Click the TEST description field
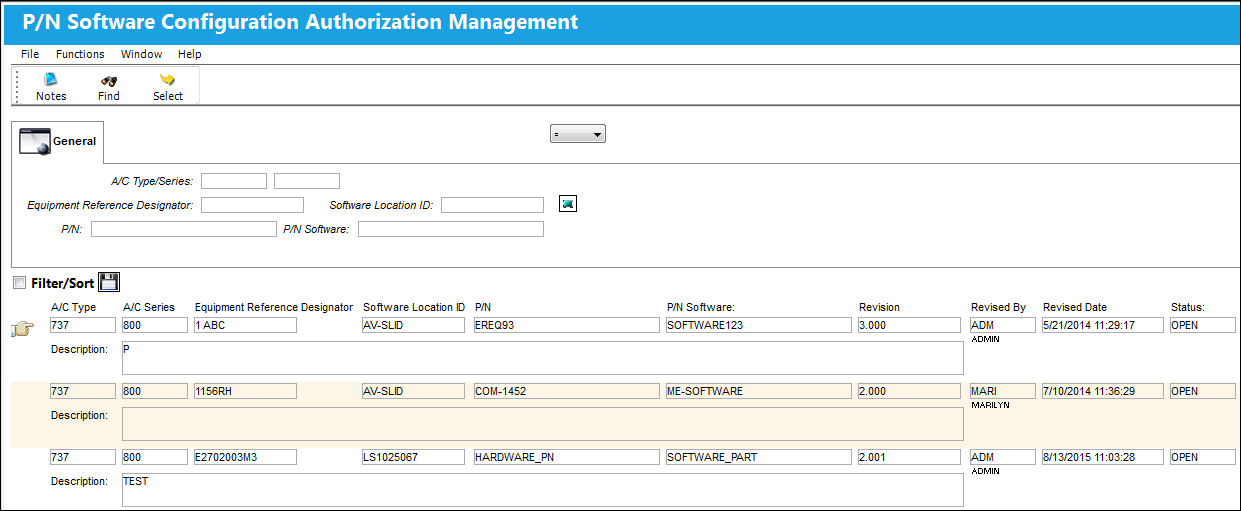This screenshot has width=1241, height=511. (543, 490)
